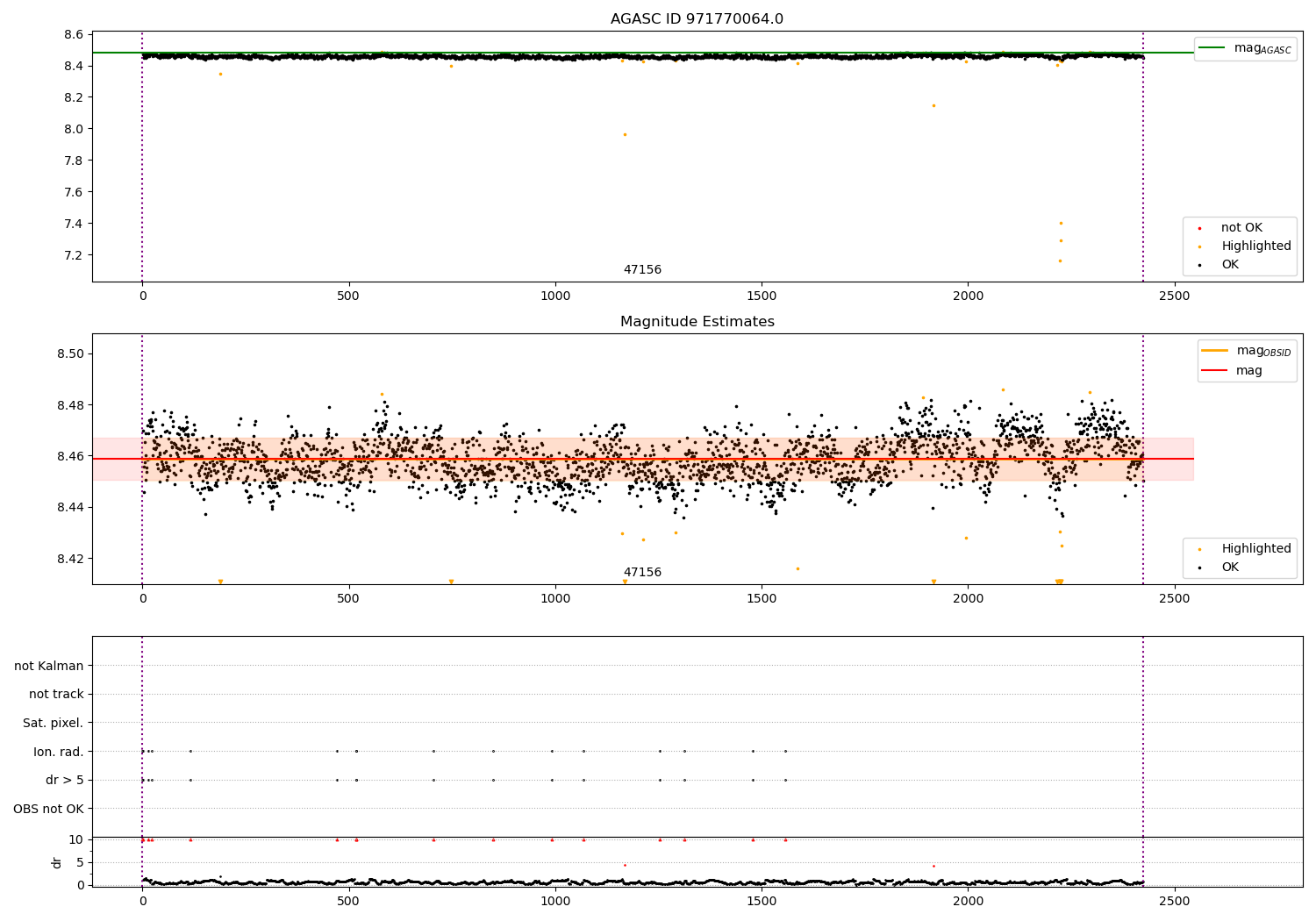The width and height of the screenshot is (1316, 921).
Task: Select the 'not Kalman' axis label
Action: click(x=49, y=667)
